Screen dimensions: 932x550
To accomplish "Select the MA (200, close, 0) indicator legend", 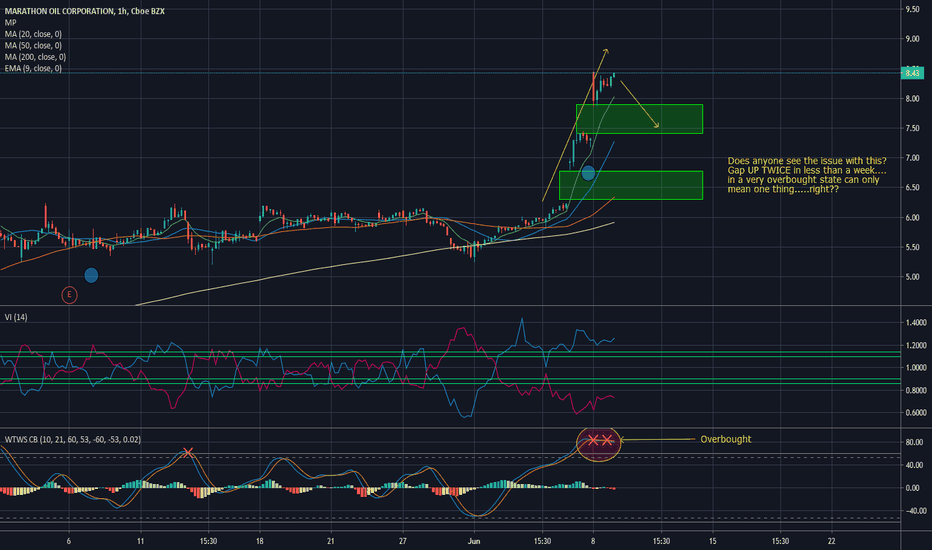I will click(x=36, y=57).
